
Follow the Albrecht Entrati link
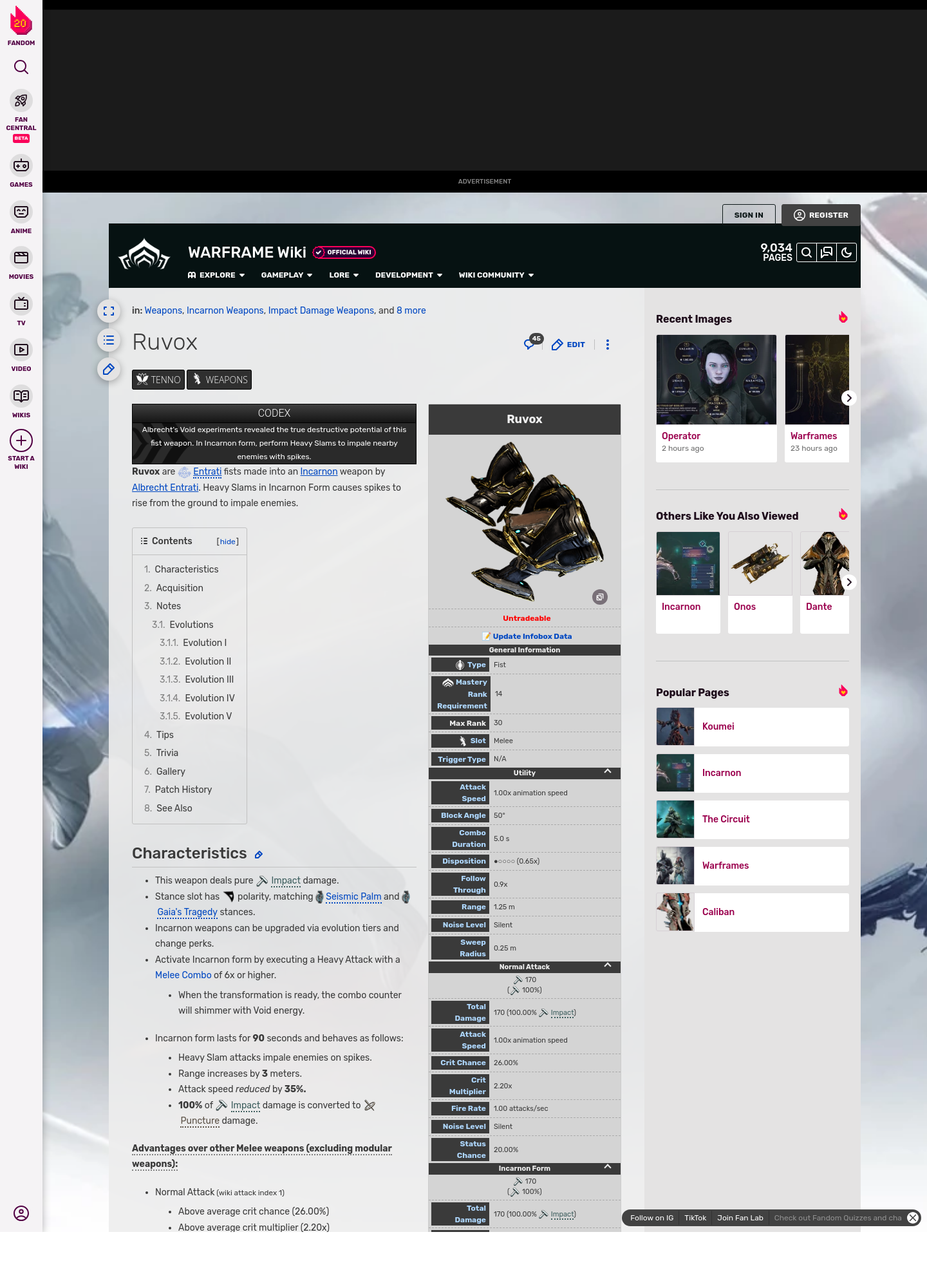click(165, 488)
